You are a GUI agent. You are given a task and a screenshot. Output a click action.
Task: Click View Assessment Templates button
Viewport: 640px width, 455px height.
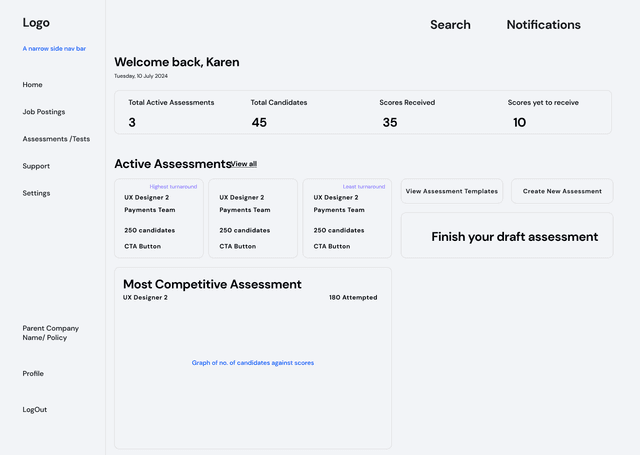pyautogui.click(x=452, y=191)
